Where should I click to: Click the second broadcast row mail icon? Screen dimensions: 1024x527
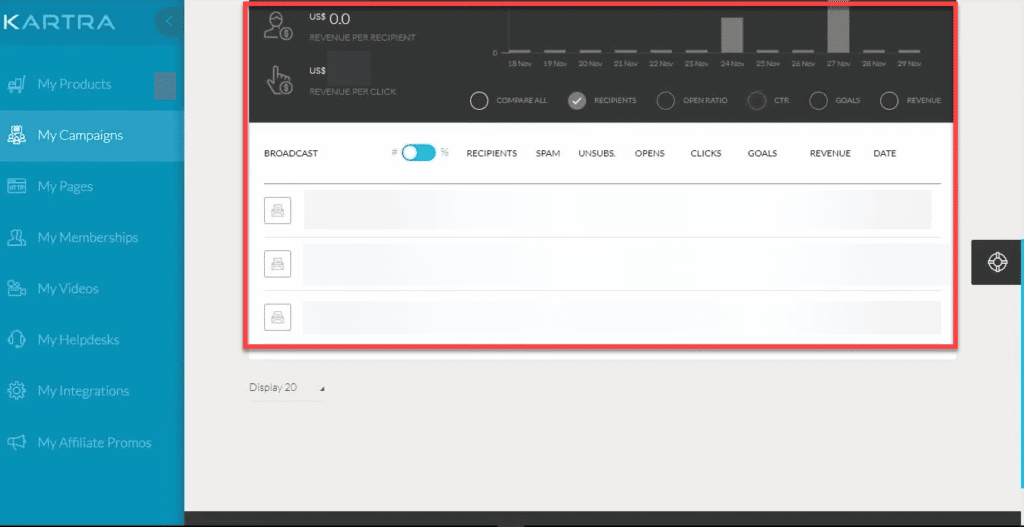pos(278,264)
